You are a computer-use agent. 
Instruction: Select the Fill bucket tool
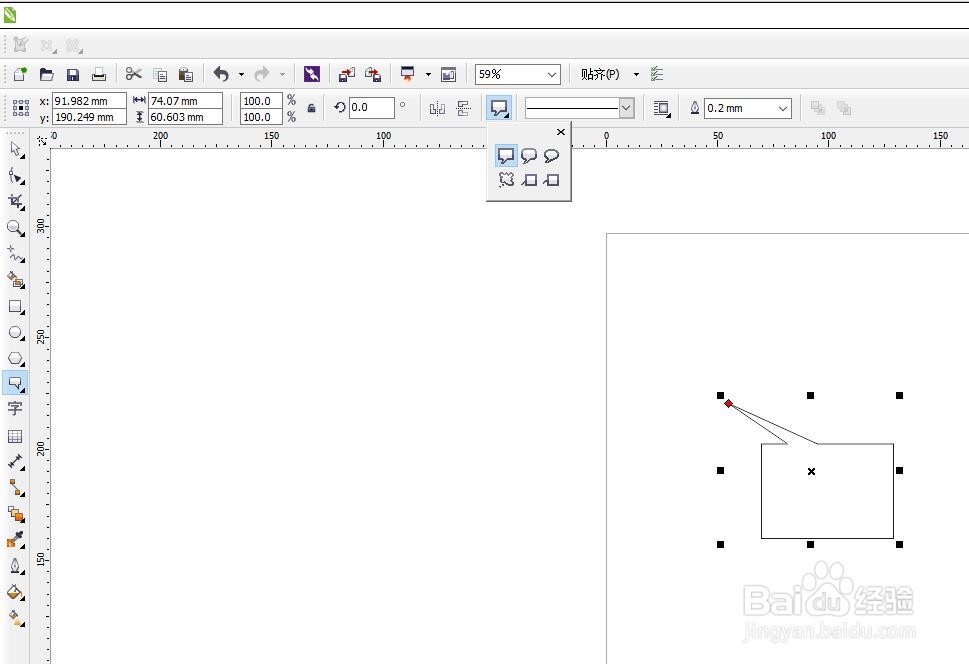tap(16, 593)
